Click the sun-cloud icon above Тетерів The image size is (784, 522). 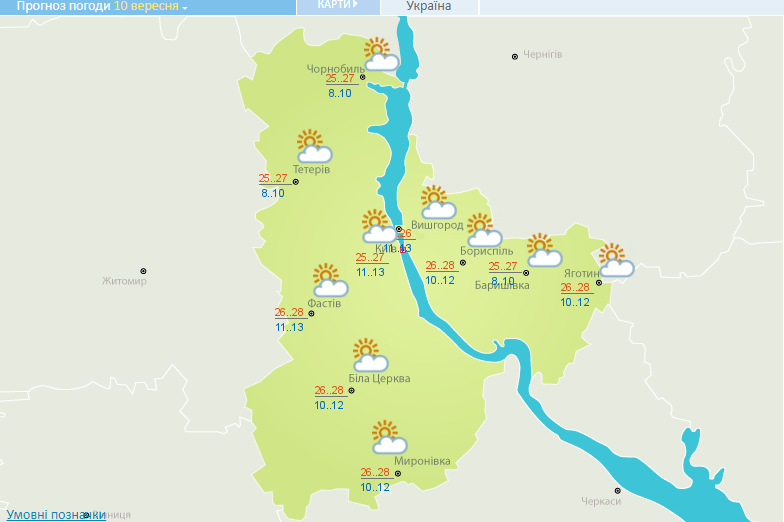(314, 146)
